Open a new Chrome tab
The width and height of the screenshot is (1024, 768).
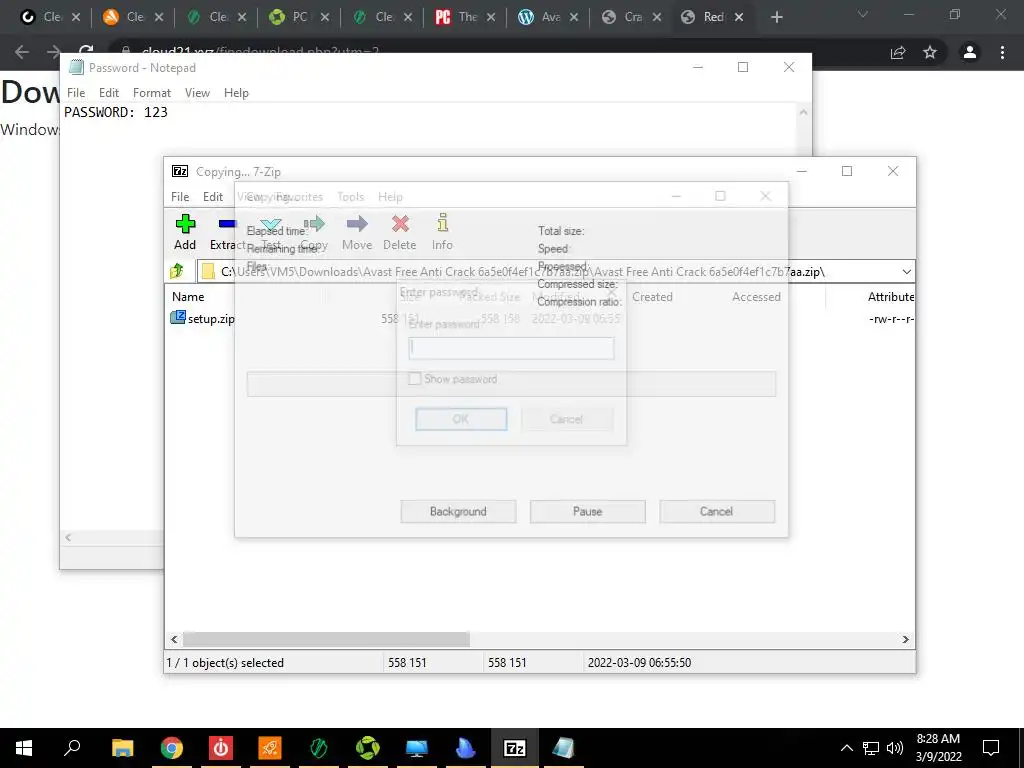pos(776,17)
